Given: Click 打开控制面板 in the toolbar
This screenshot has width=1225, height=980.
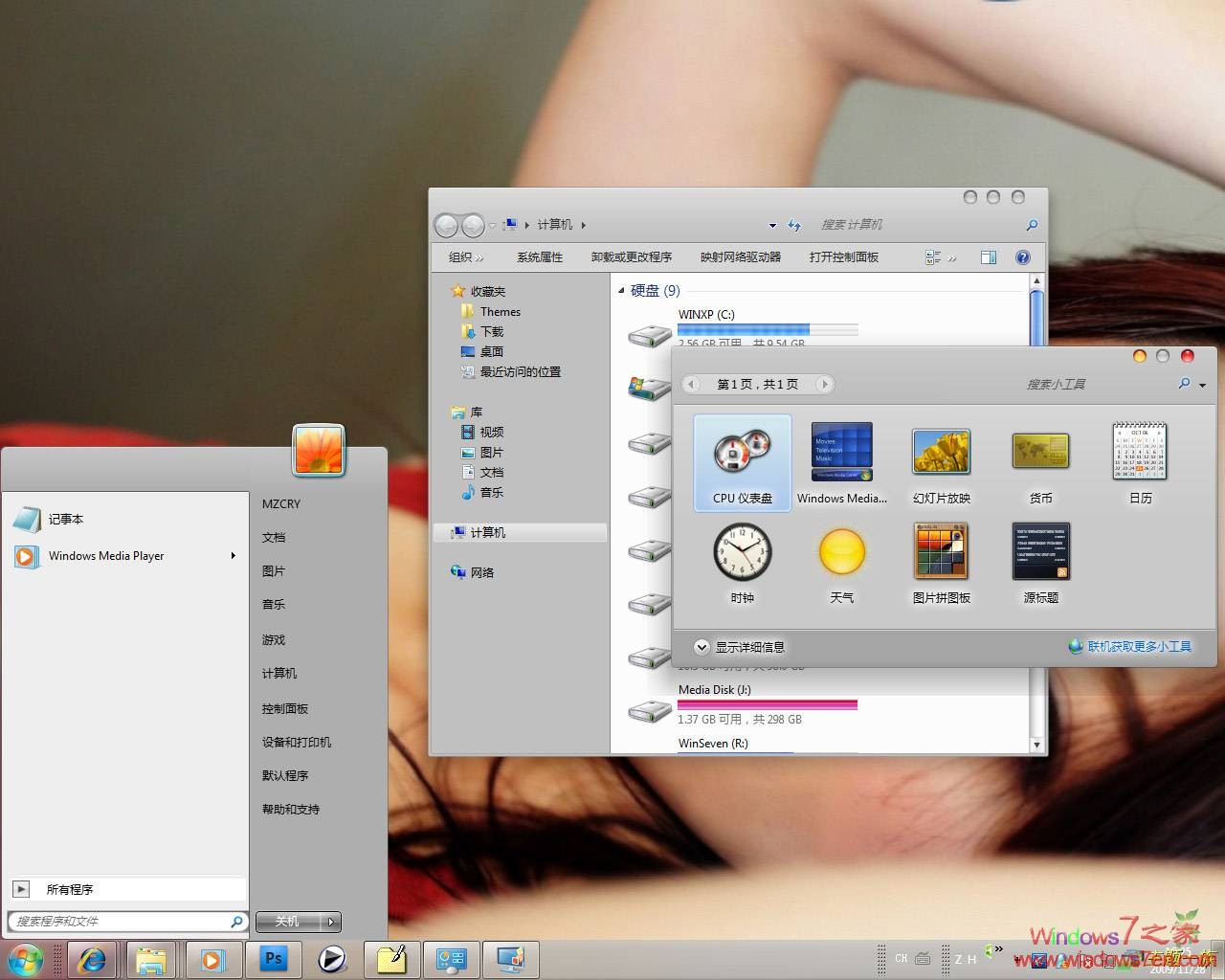Looking at the screenshot, I should click(844, 257).
